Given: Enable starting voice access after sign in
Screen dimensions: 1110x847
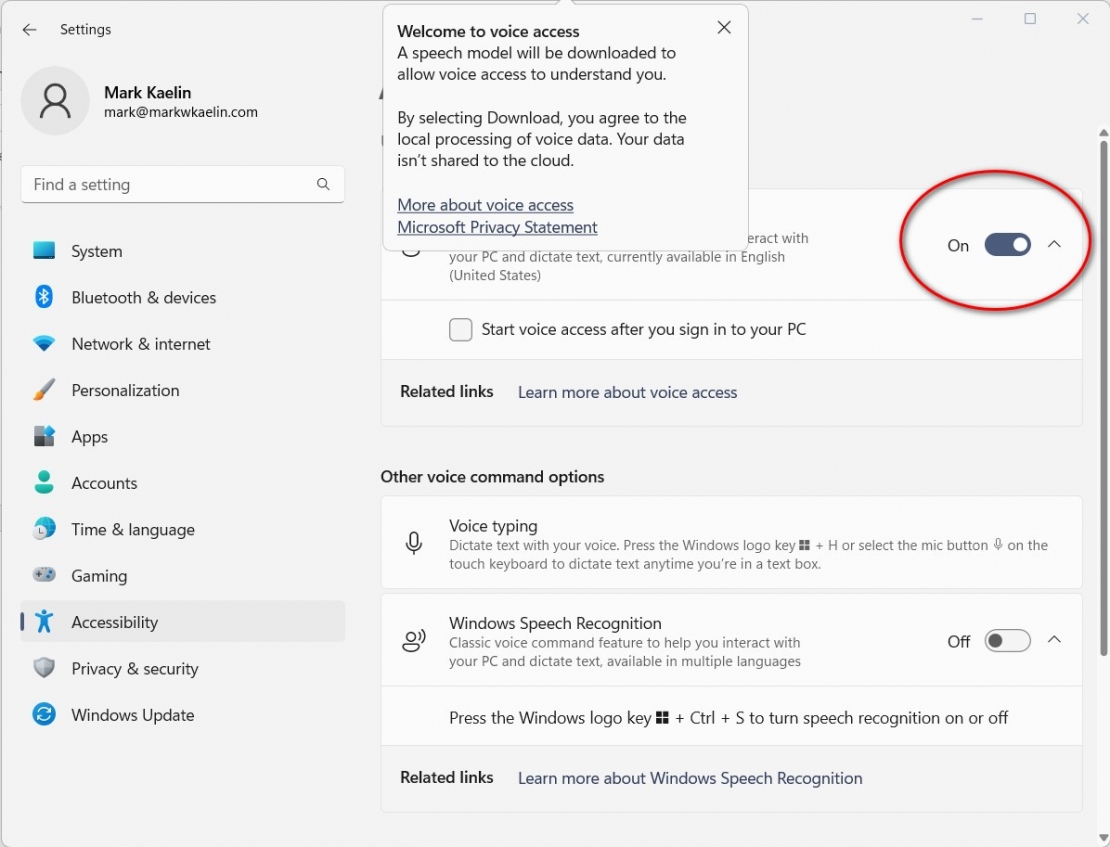Looking at the screenshot, I should pyautogui.click(x=460, y=329).
